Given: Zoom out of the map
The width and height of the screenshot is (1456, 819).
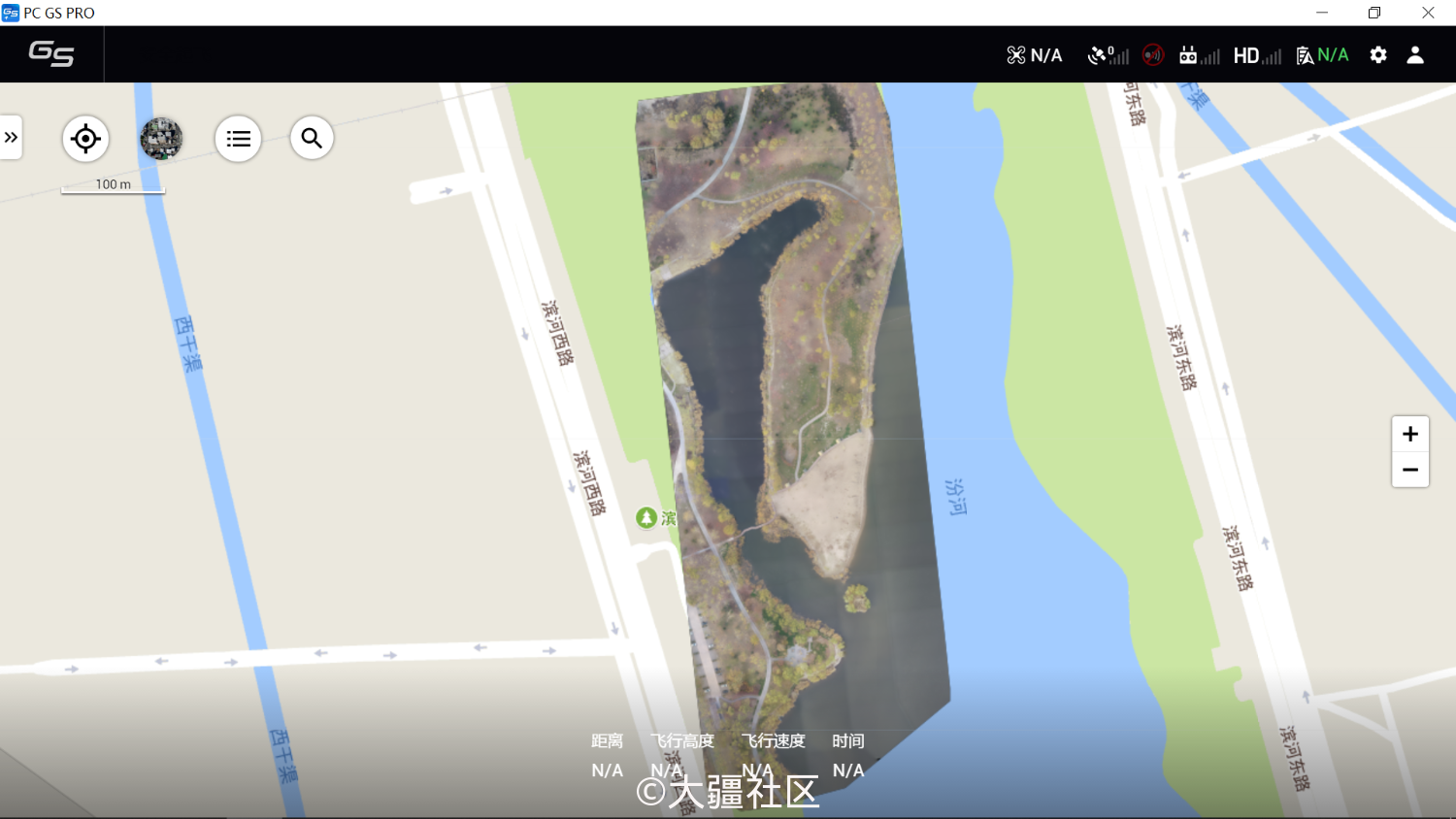Looking at the screenshot, I should pos(1410,470).
